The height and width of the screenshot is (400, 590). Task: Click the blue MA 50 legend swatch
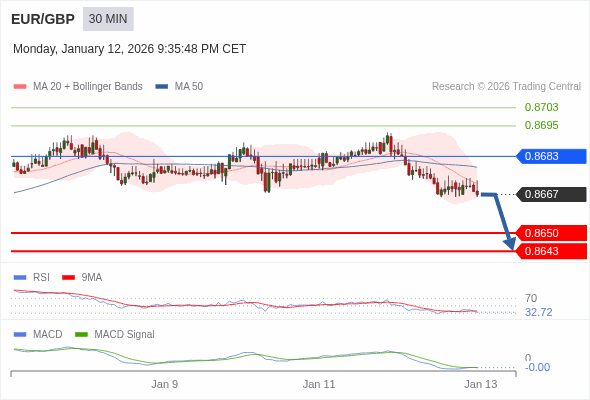click(162, 87)
